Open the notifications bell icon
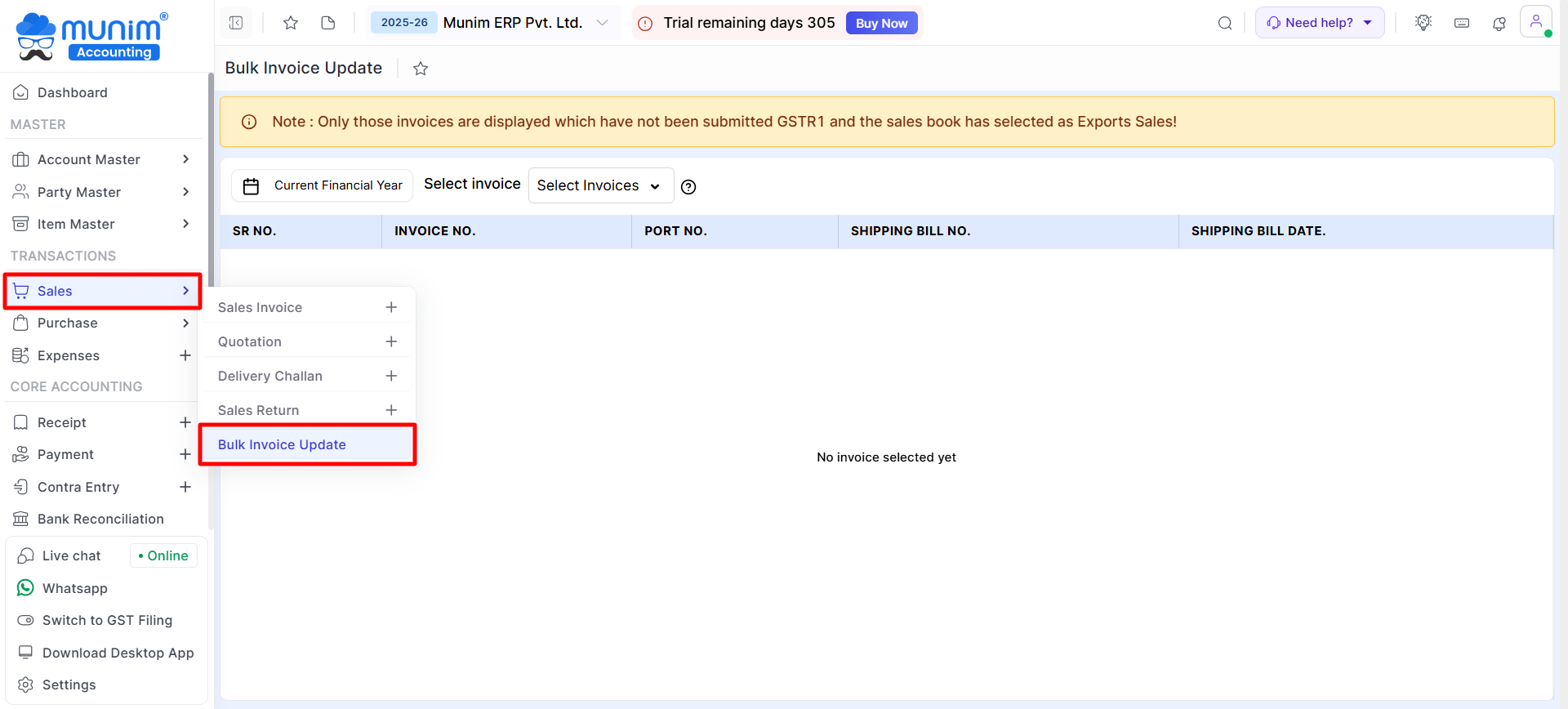This screenshot has height=709, width=1568. [x=1499, y=23]
